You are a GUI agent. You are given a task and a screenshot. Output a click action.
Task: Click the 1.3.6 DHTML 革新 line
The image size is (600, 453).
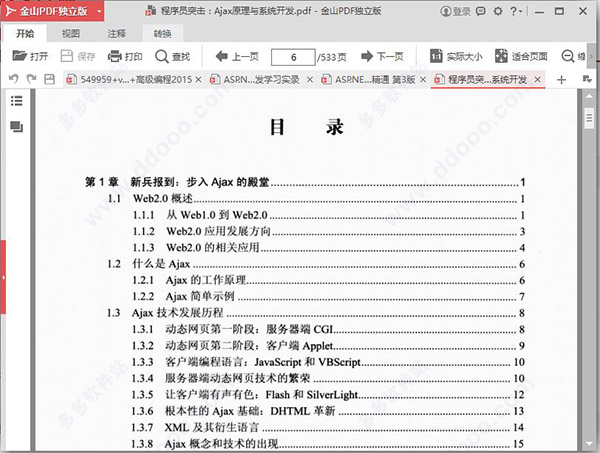pos(328,411)
